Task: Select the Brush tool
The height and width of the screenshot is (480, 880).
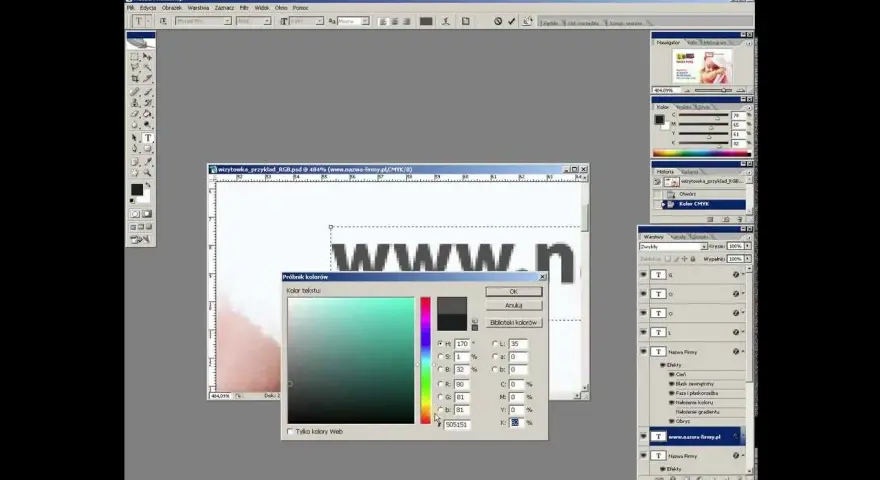Action: [x=147, y=92]
